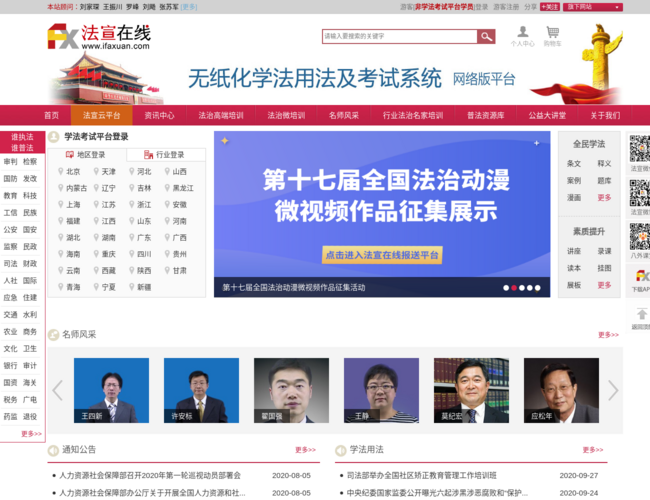Click 更多 in 全民学法 panel

(604, 197)
